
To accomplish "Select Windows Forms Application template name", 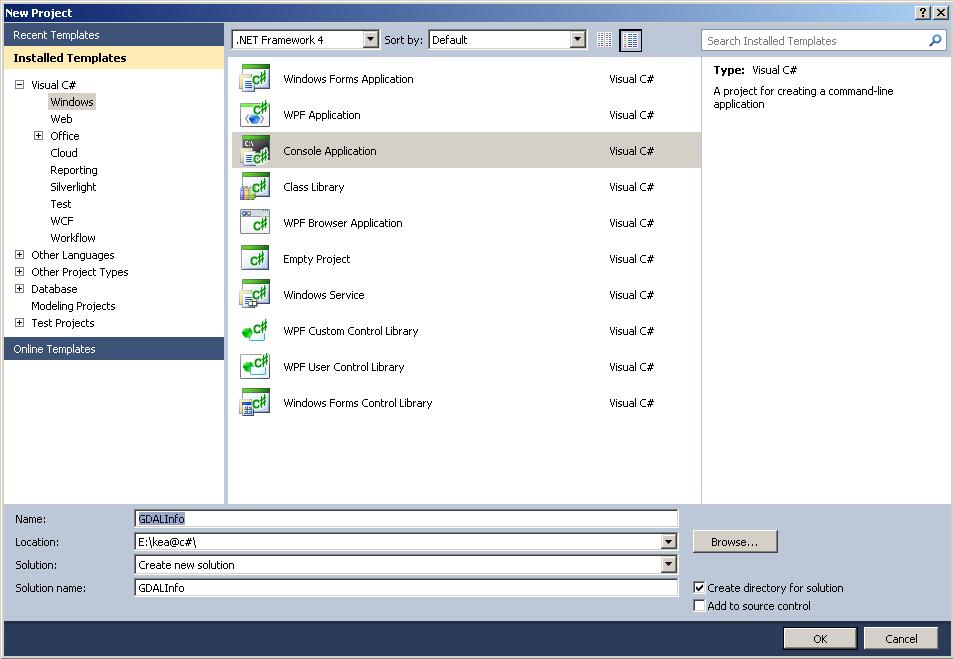I will (348, 78).
